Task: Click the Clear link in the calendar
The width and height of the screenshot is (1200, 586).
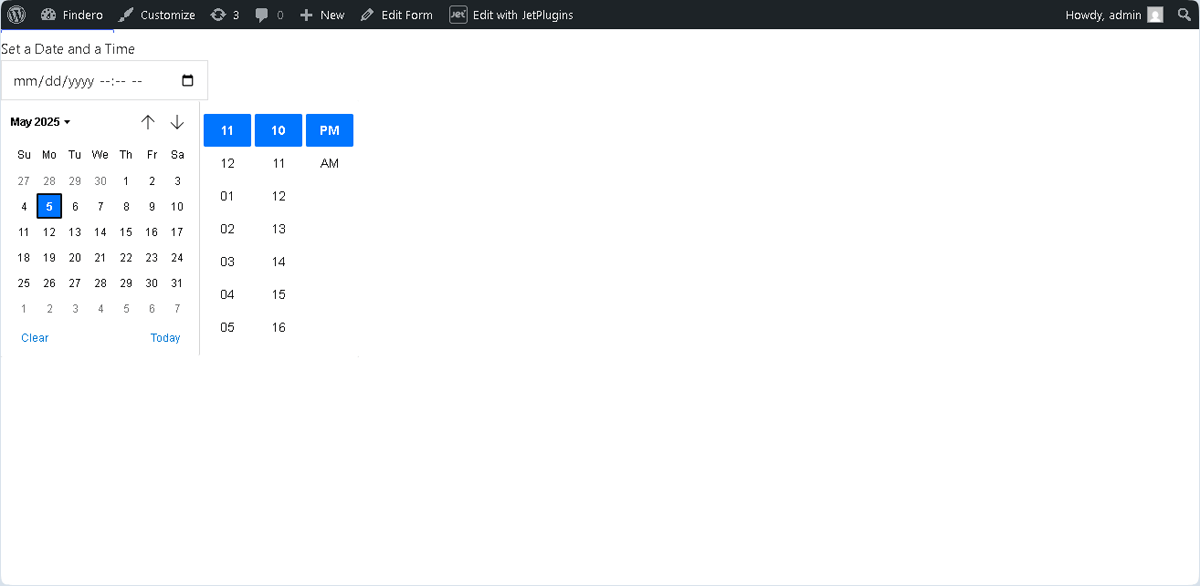Action: pos(34,337)
